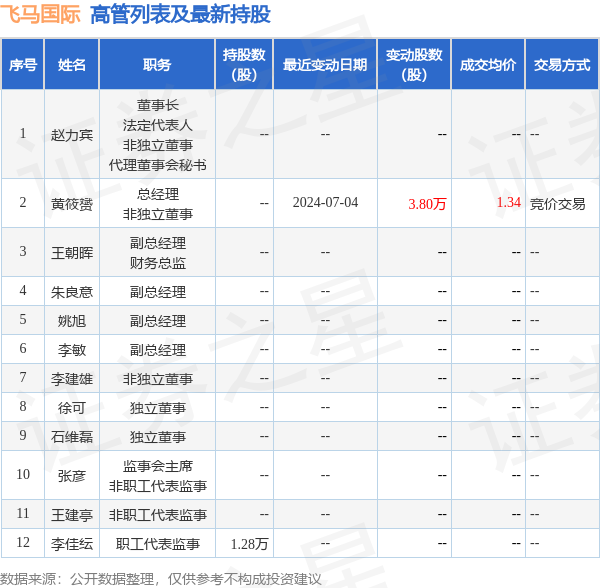Select the 姓名 column header

(72, 64)
